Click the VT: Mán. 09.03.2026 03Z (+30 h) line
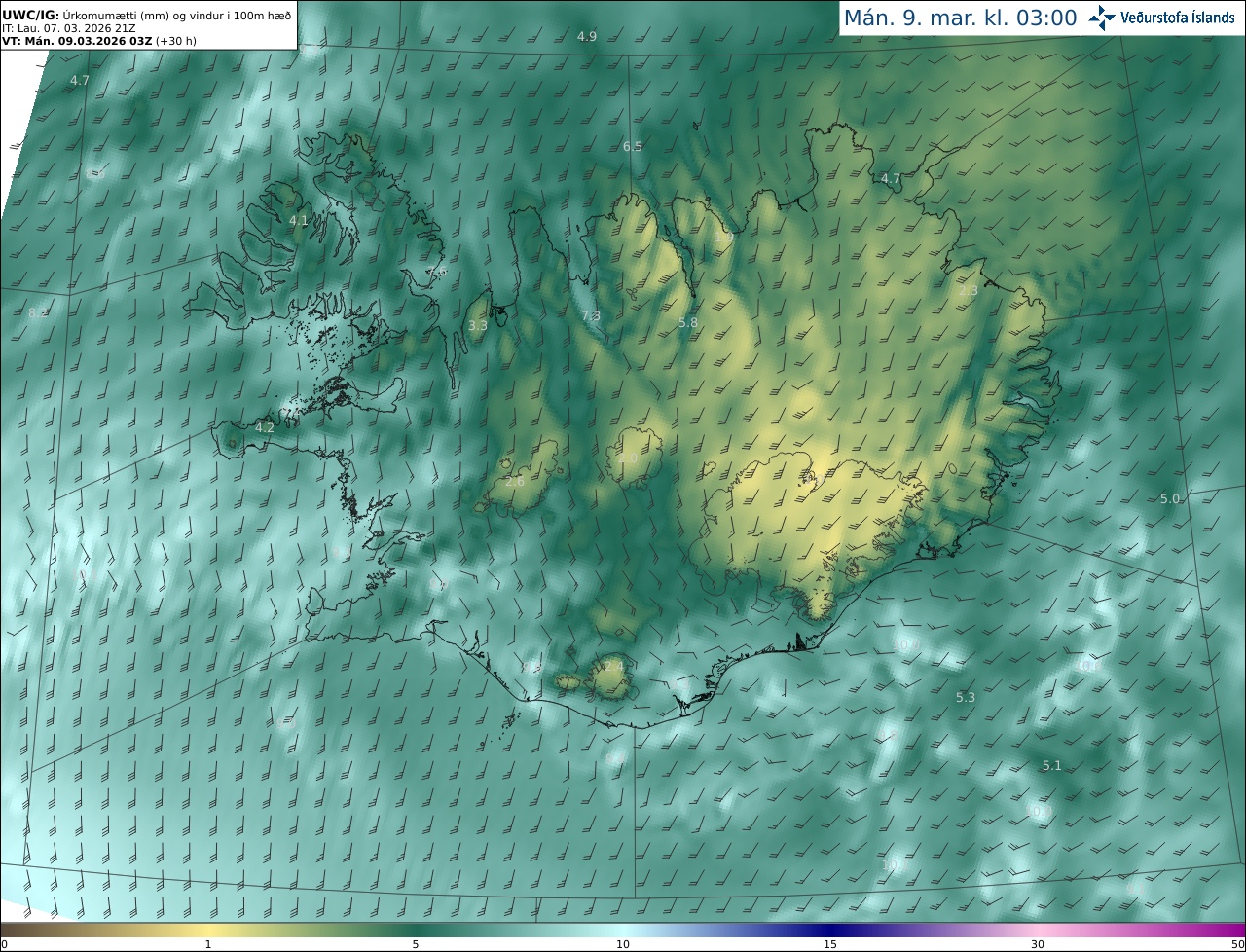 coord(101,41)
